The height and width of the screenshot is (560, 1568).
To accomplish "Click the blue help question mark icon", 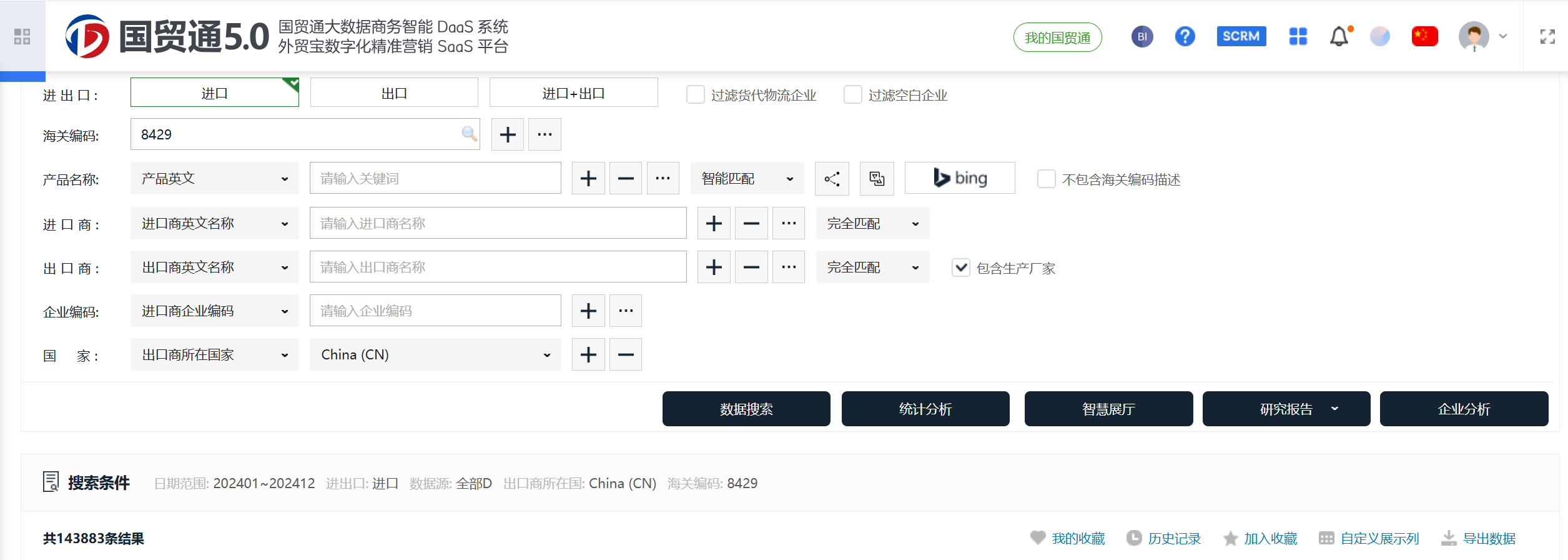I will click(1185, 36).
